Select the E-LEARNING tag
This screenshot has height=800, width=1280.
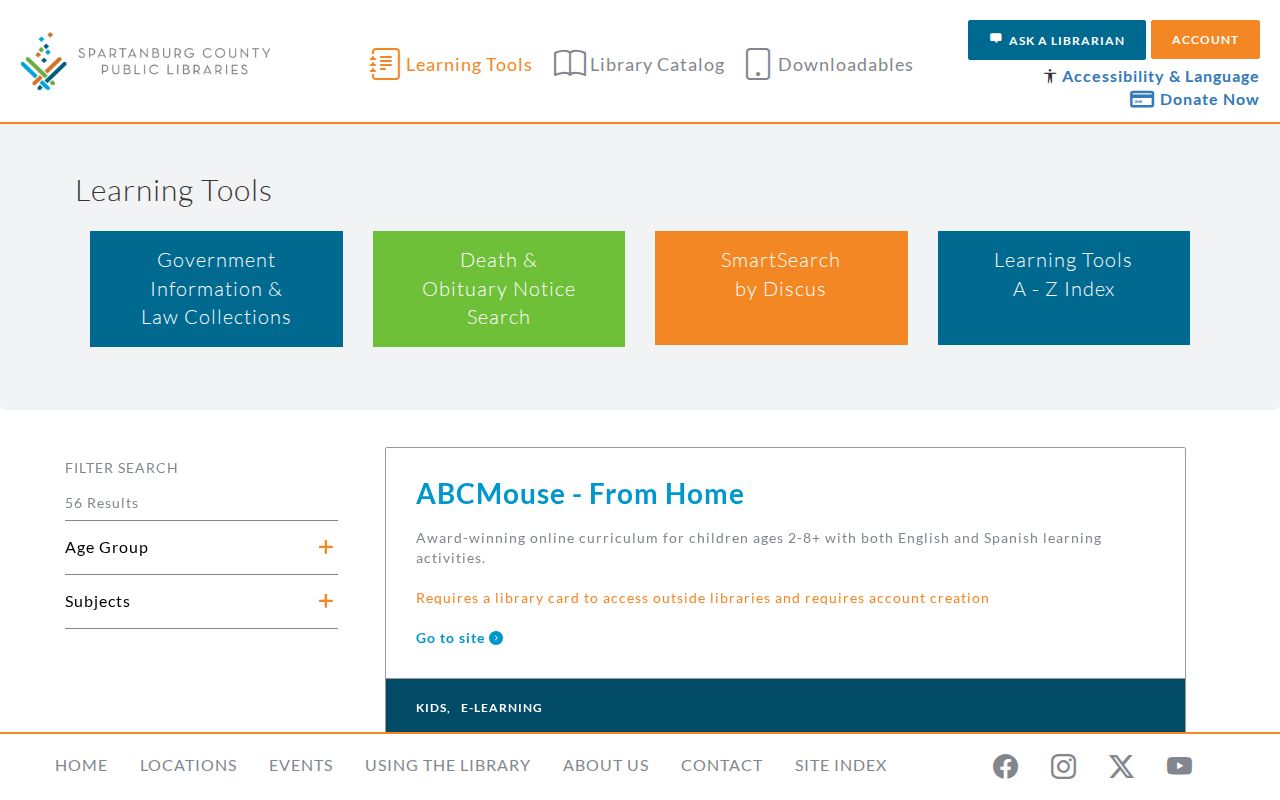[x=502, y=708]
